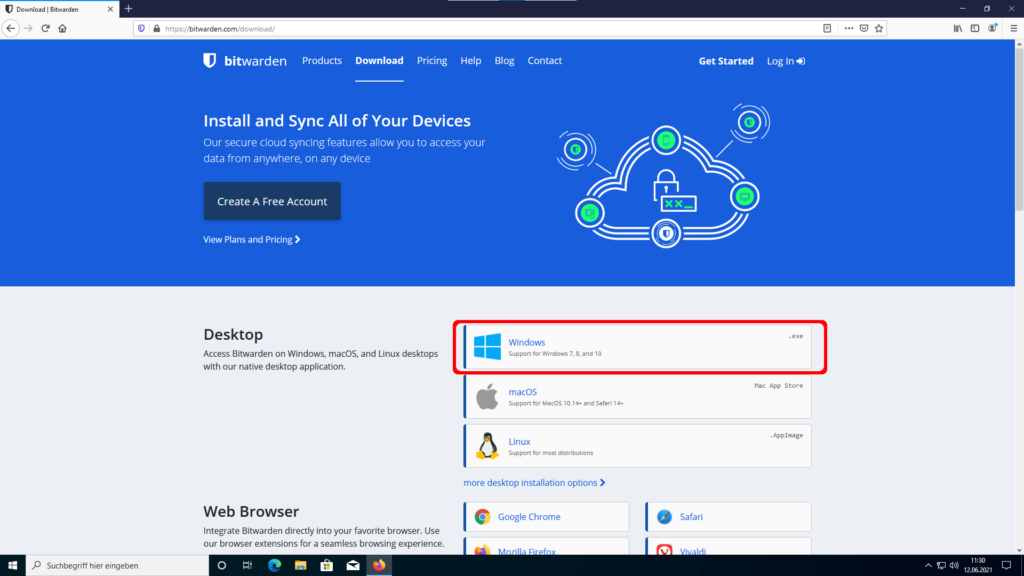This screenshot has width=1024, height=576.
Task: Open Mail app from taskbar
Action: pos(353,566)
